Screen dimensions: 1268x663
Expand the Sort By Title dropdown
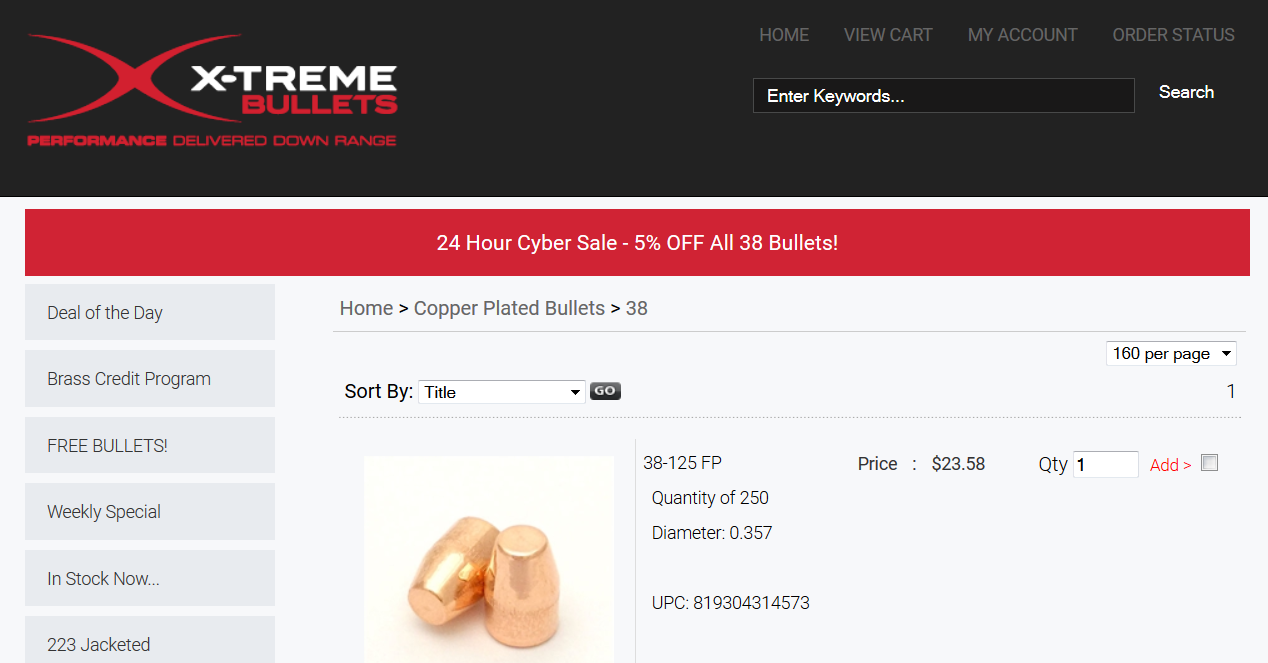point(501,392)
